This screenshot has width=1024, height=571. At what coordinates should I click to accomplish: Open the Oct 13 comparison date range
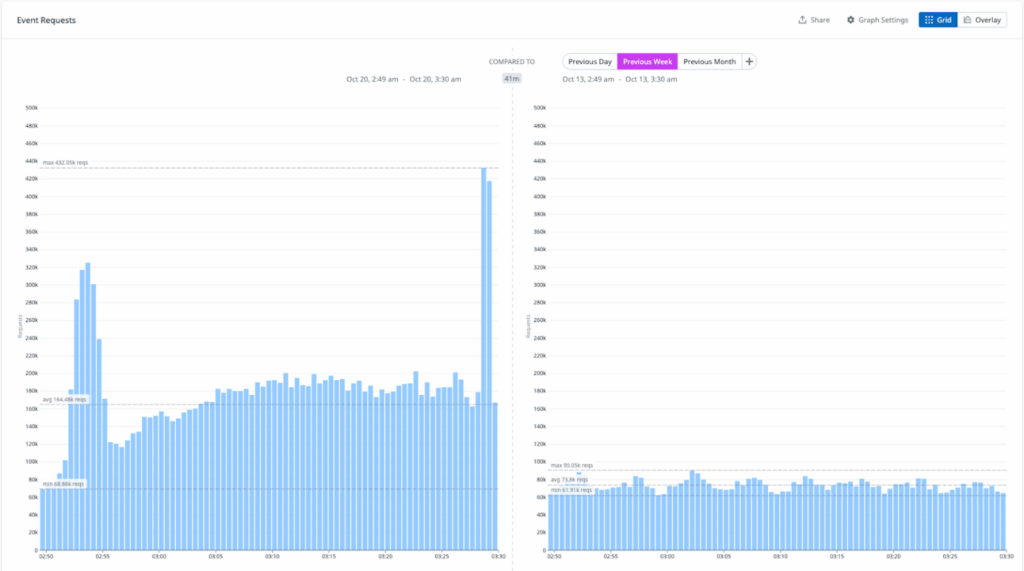(611, 79)
